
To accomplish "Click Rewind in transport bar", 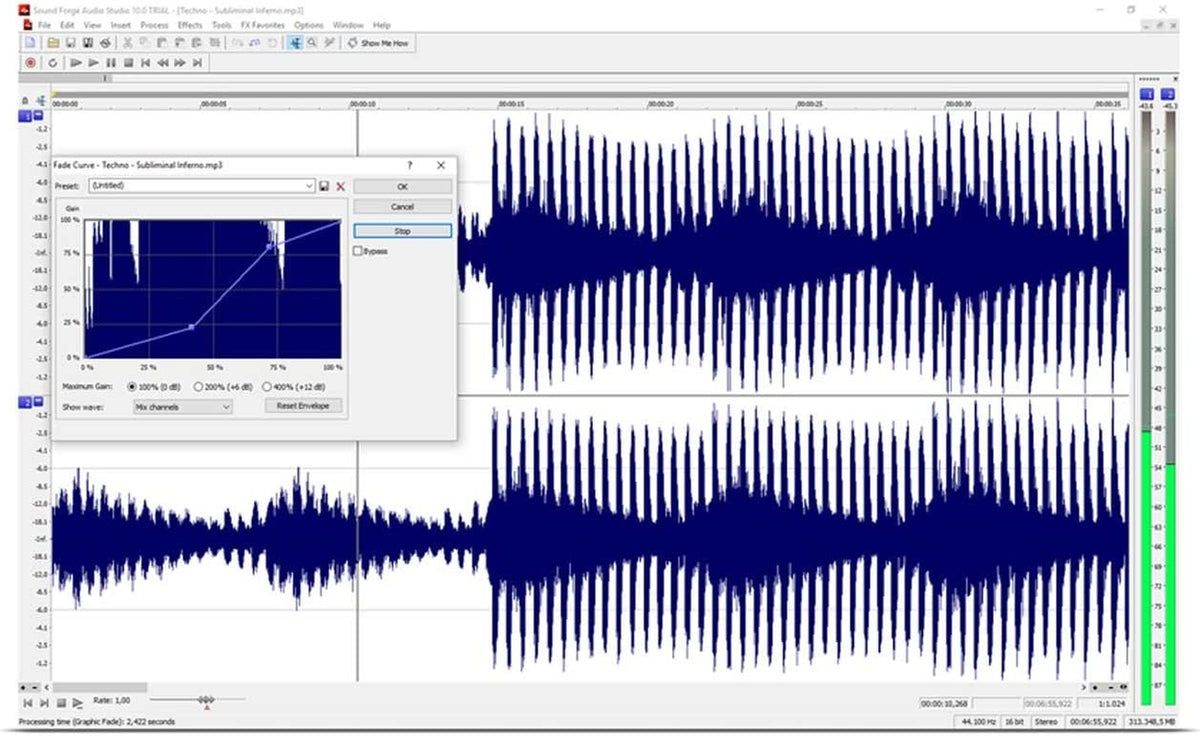I will [x=163, y=63].
